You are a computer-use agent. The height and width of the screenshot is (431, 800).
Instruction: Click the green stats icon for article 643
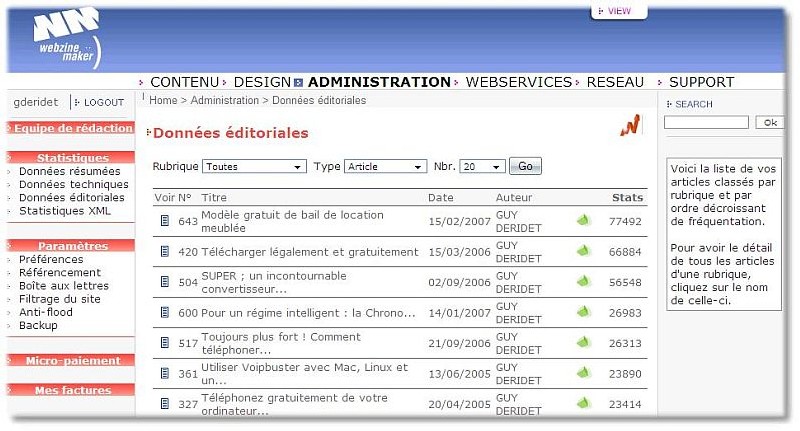583,221
